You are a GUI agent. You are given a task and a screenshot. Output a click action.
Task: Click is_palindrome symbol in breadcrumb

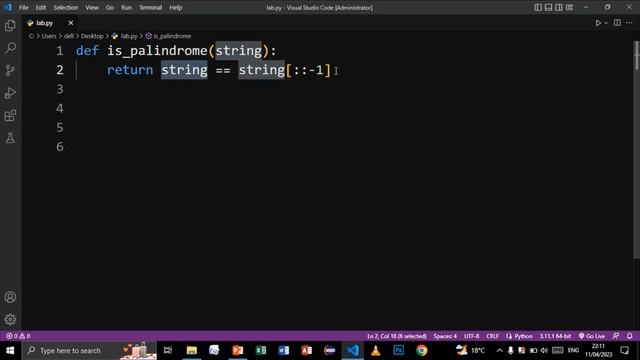click(x=172, y=36)
